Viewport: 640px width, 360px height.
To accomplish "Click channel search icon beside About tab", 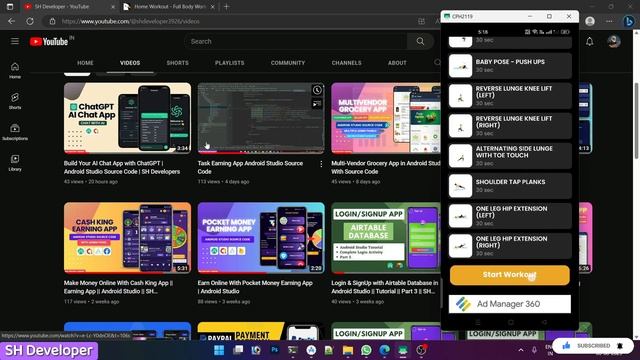I will pyautogui.click(x=437, y=62).
